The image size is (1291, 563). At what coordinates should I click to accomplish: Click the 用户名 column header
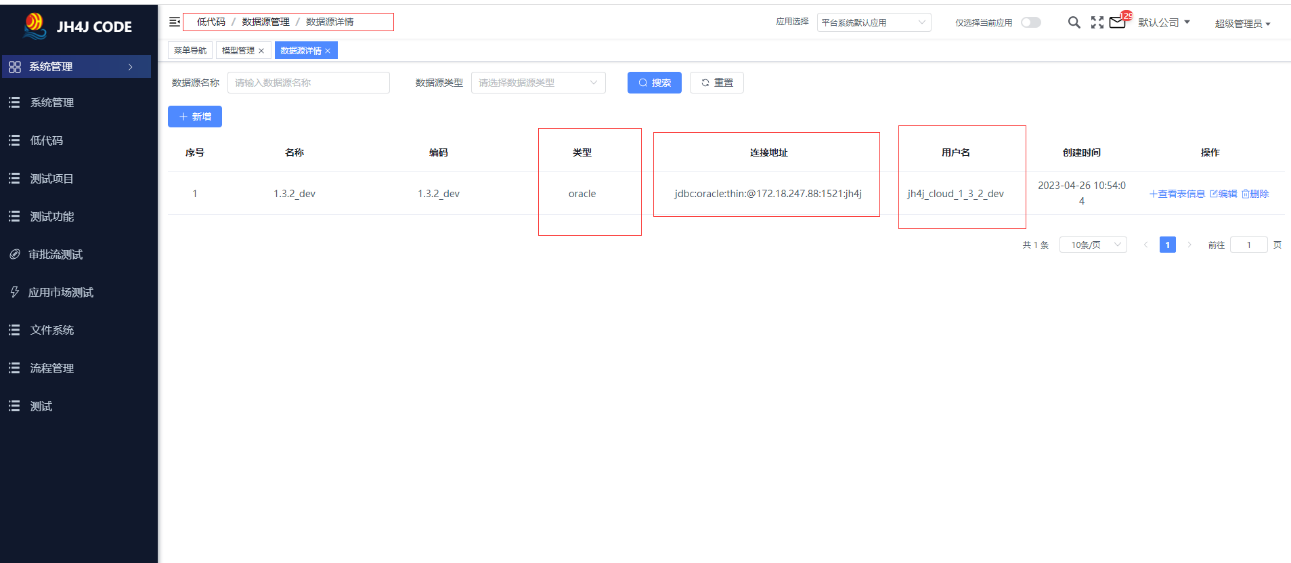[956, 153]
